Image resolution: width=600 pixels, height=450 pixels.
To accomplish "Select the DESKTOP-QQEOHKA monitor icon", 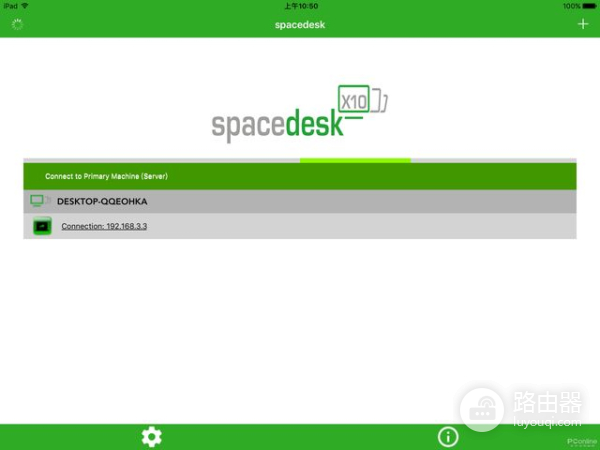I will pos(40,201).
